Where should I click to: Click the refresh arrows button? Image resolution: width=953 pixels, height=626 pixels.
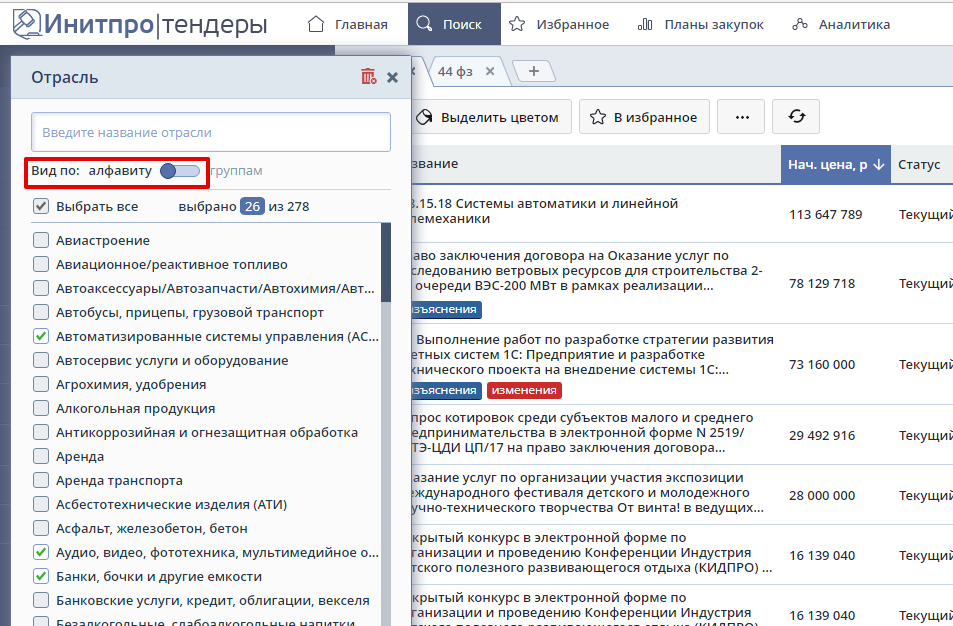tap(796, 117)
